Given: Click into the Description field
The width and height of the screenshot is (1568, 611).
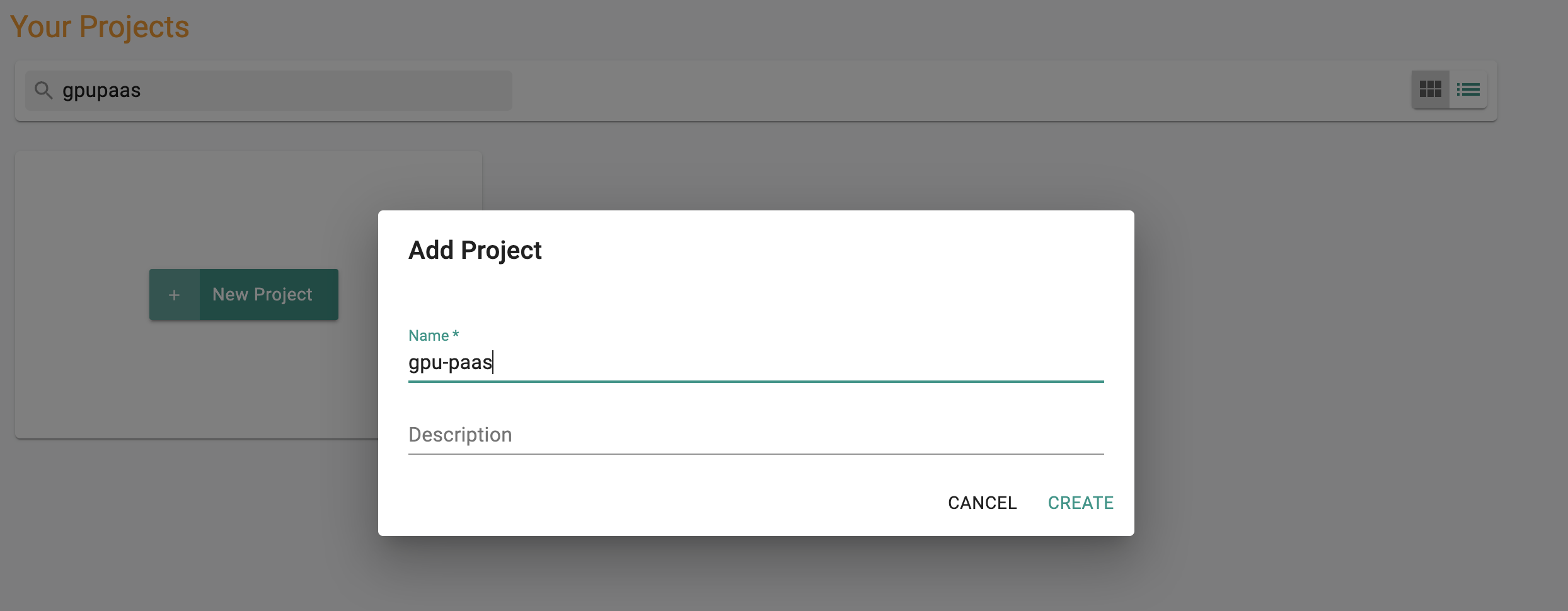Looking at the screenshot, I should [x=756, y=435].
